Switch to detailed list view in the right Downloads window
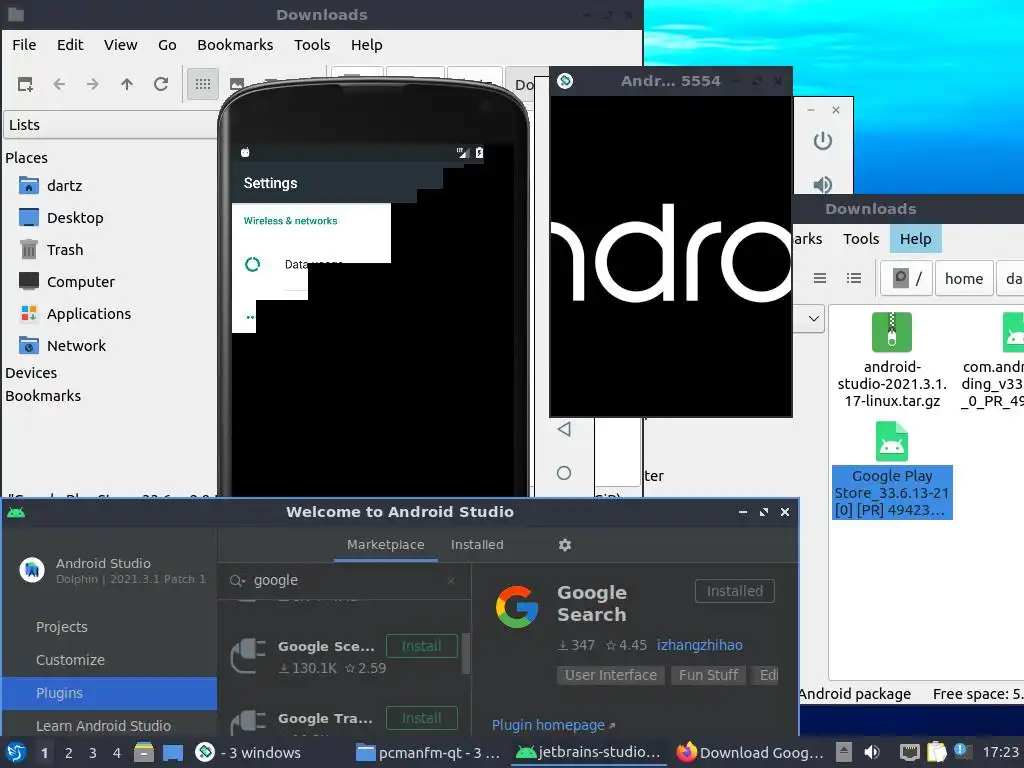The height and width of the screenshot is (768, 1024). tap(854, 278)
